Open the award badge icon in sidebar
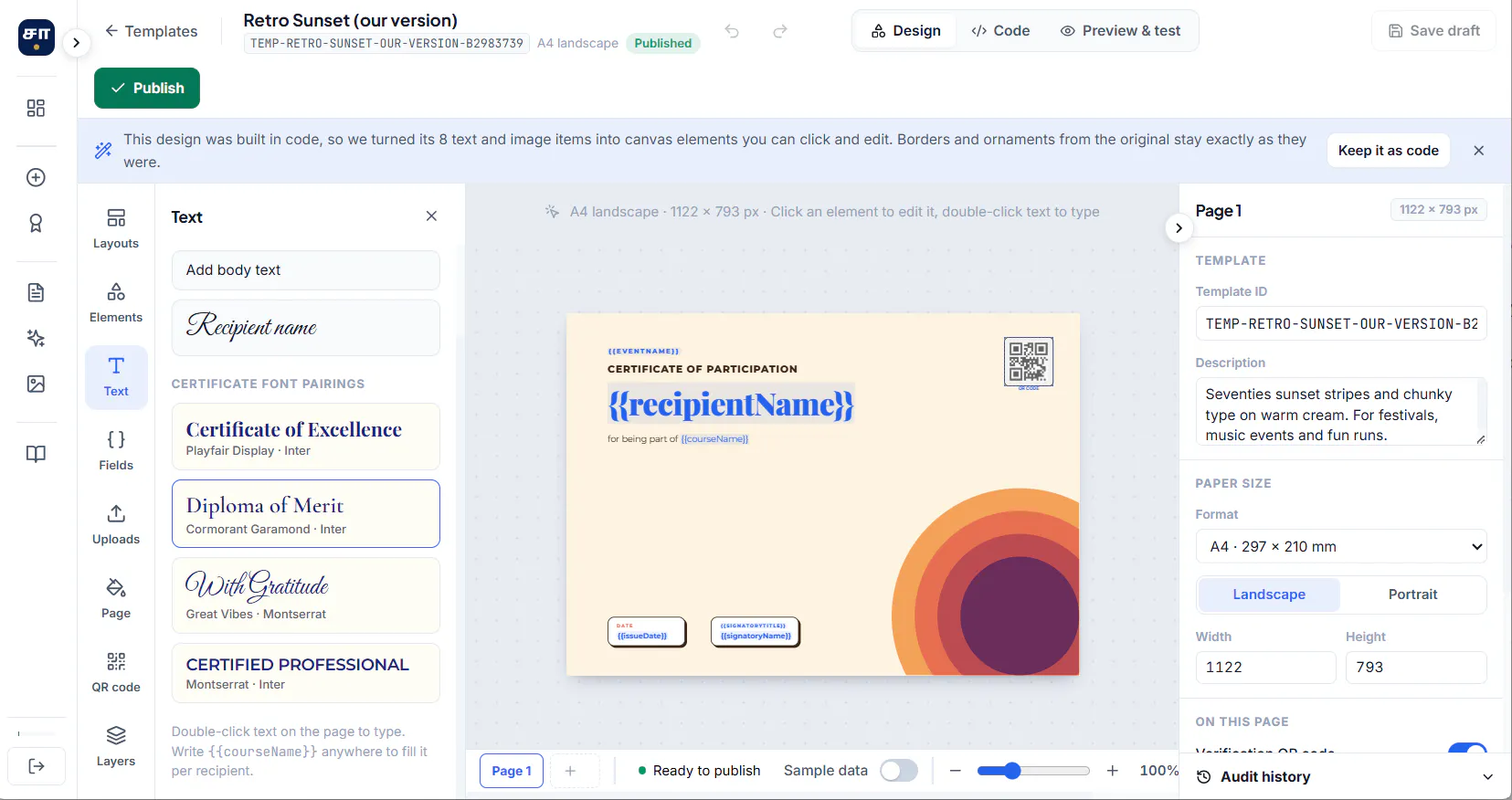 coord(36,223)
